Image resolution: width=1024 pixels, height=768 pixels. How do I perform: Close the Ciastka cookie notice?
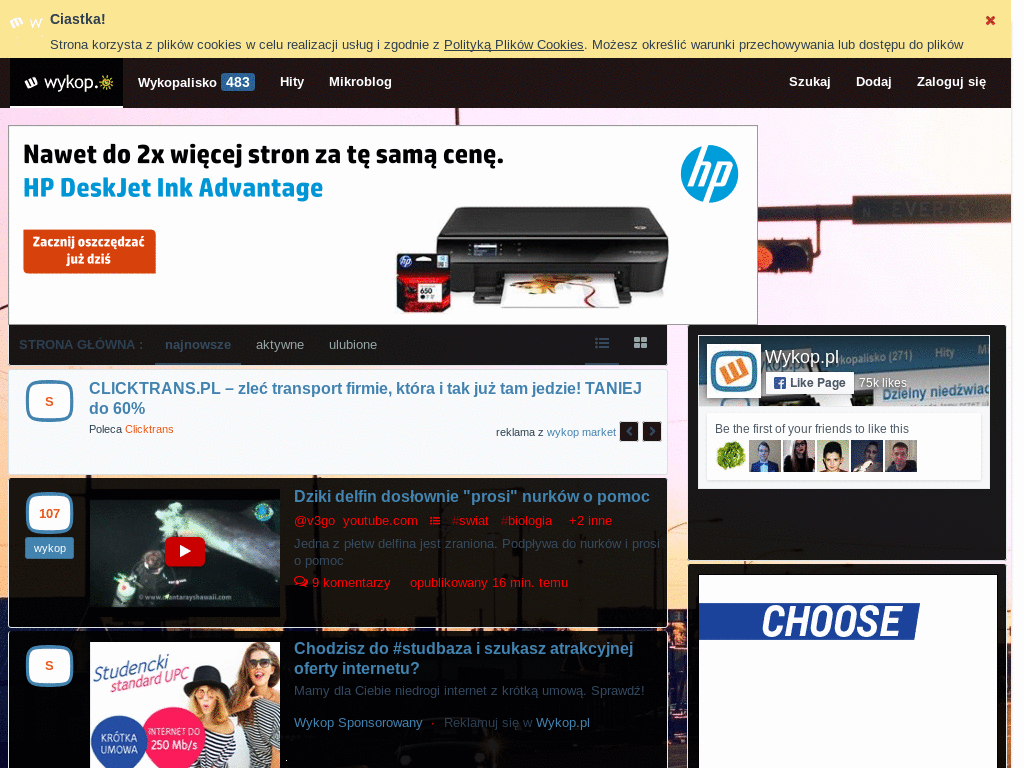[x=990, y=20]
